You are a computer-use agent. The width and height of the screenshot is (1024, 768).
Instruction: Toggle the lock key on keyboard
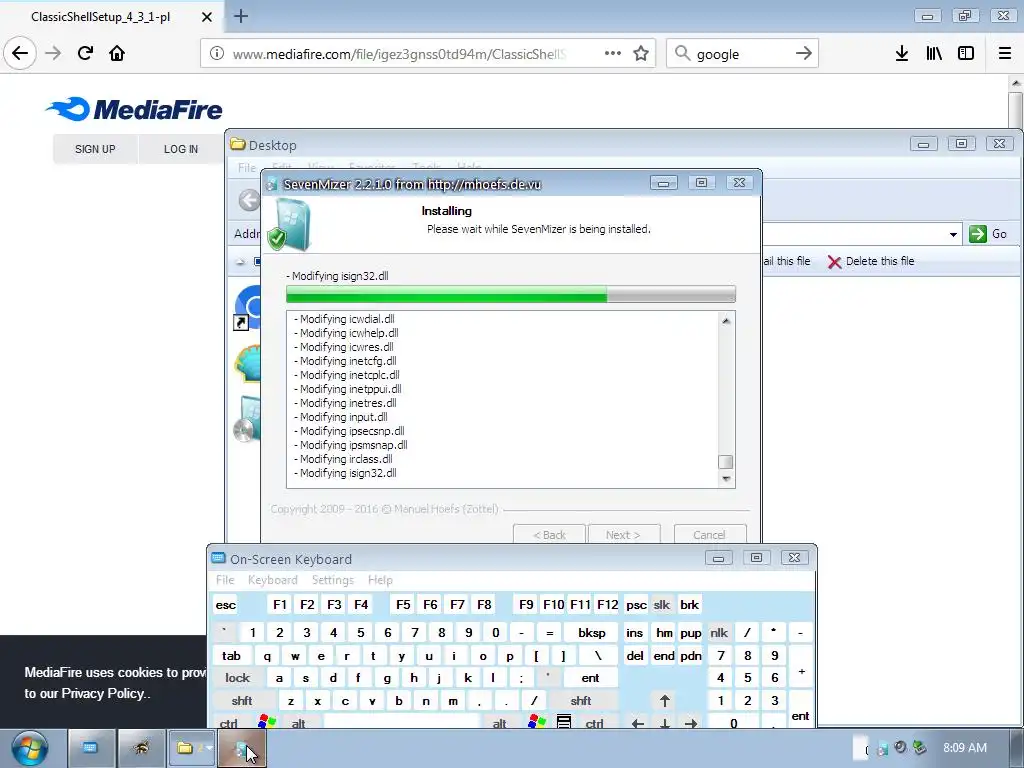pyautogui.click(x=238, y=678)
